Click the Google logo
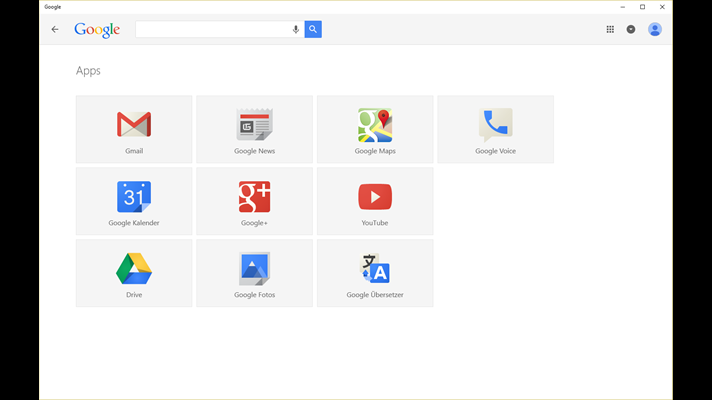712x400 pixels. tap(97, 30)
